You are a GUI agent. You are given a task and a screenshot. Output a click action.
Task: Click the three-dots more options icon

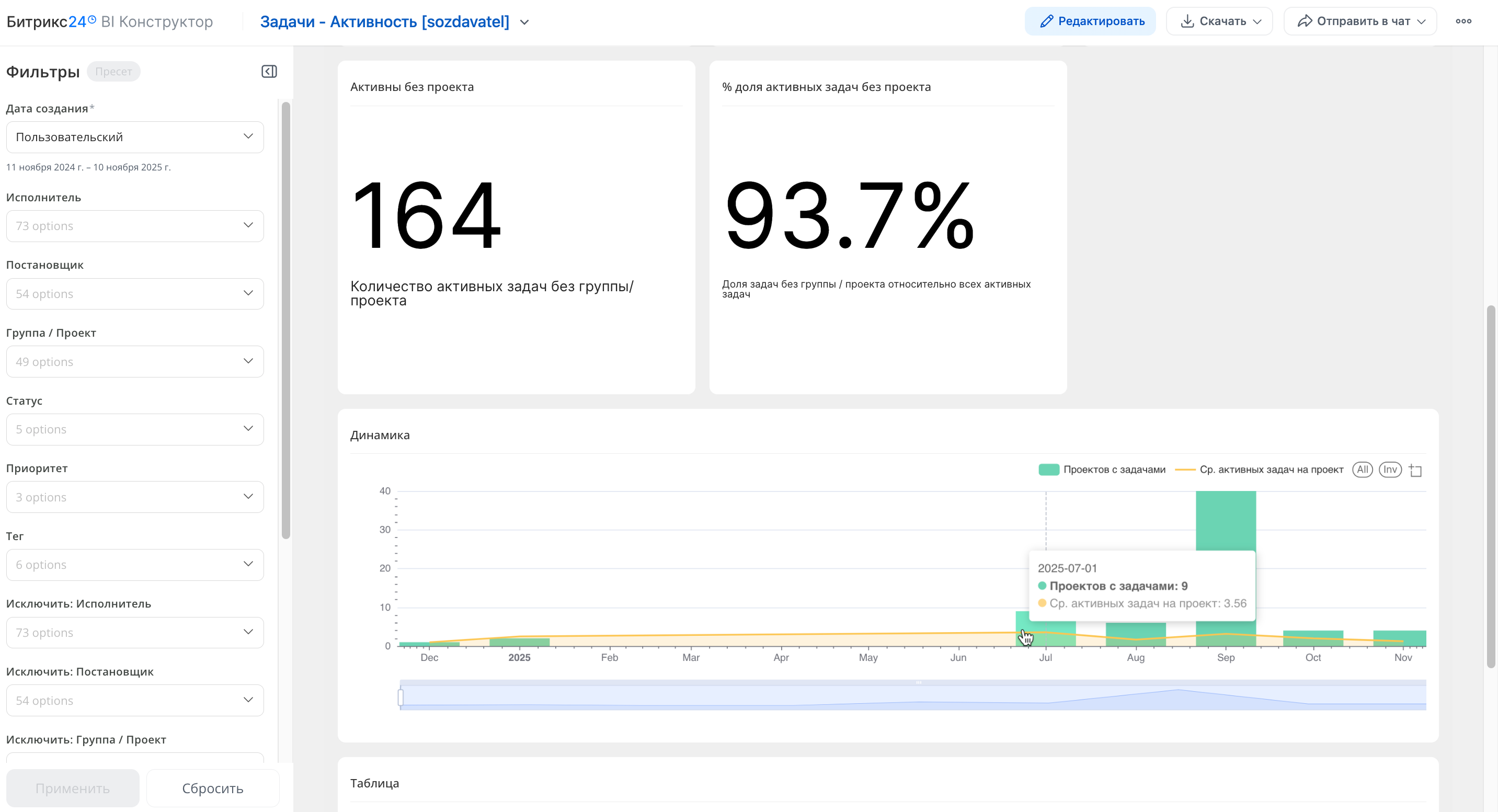click(x=1463, y=21)
